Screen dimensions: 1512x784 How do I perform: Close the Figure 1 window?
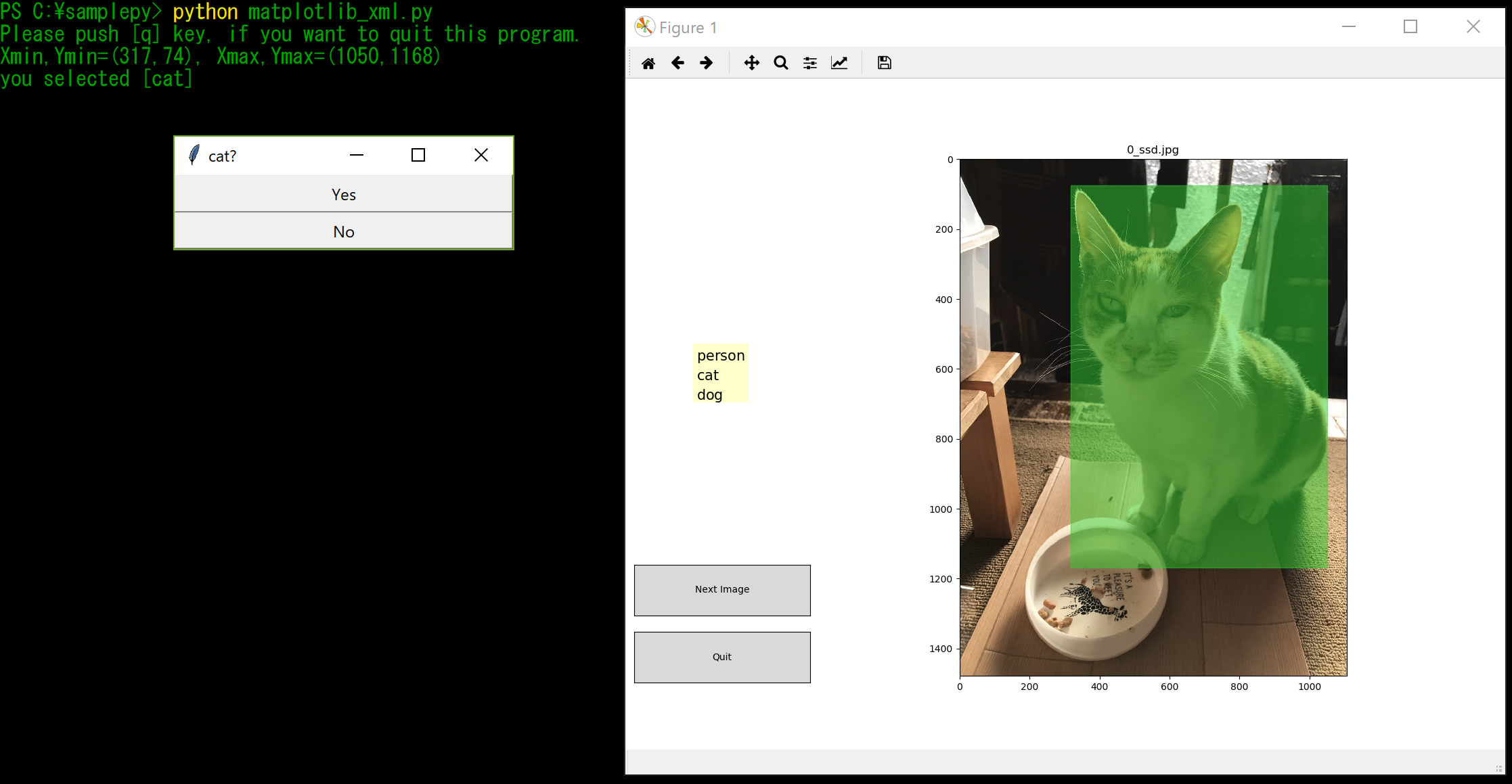tap(1473, 26)
